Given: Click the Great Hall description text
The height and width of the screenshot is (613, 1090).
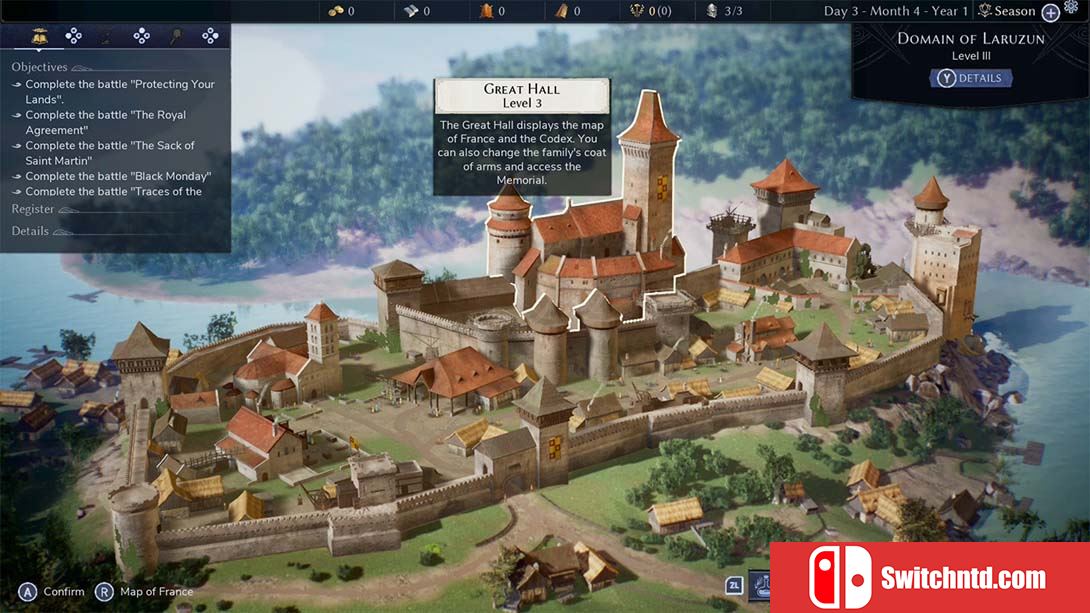Looking at the screenshot, I should pyautogui.click(x=522, y=153).
